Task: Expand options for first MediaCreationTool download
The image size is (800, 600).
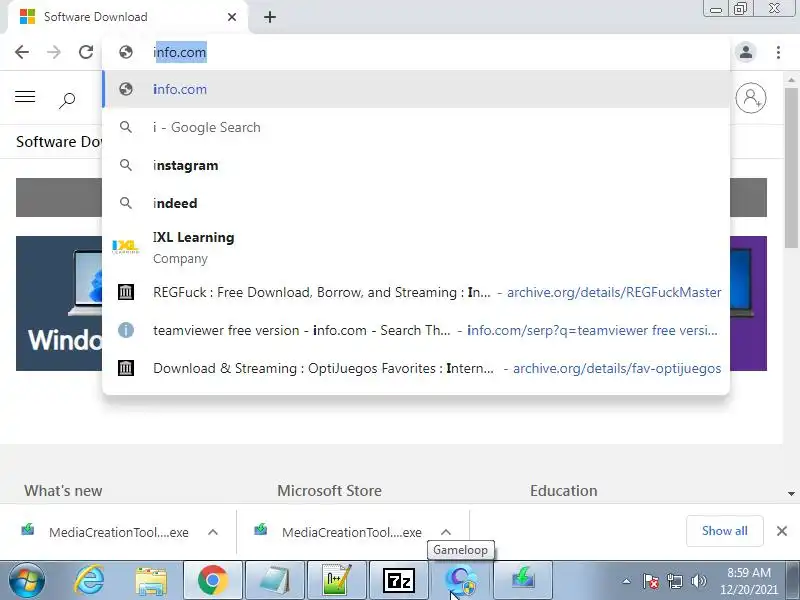Action: tap(213, 532)
